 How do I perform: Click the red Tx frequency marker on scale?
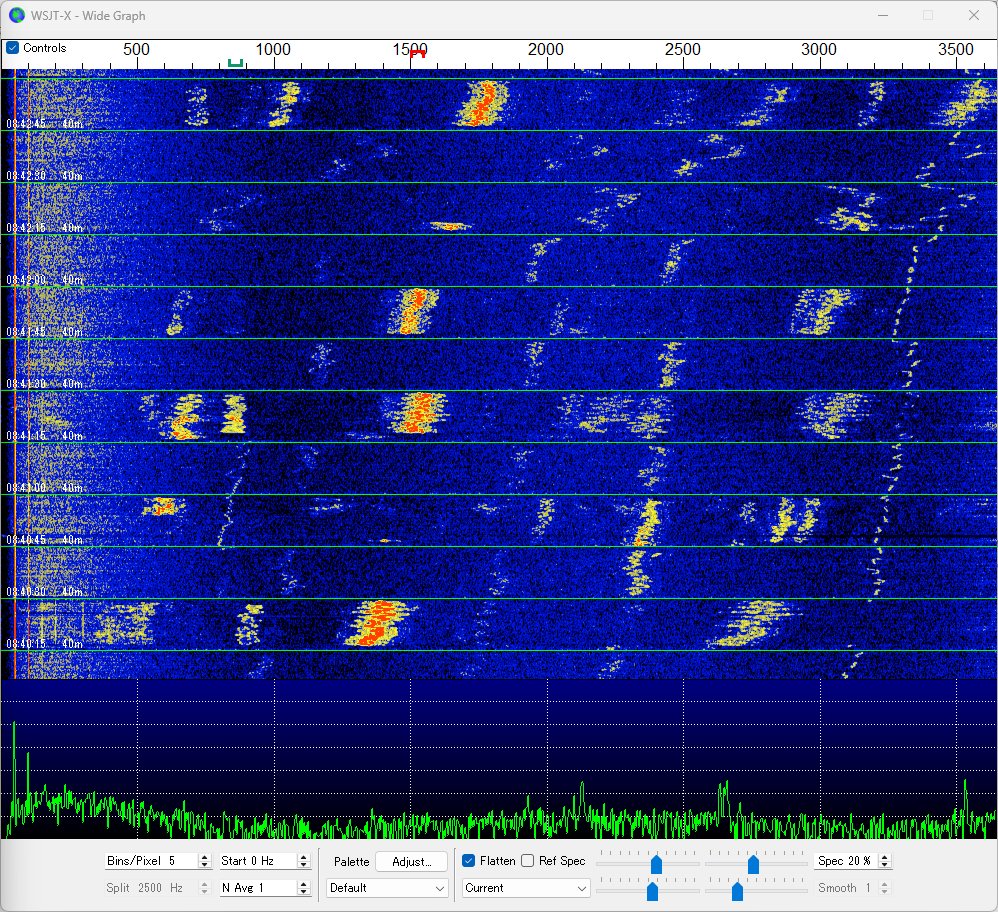[x=418, y=54]
